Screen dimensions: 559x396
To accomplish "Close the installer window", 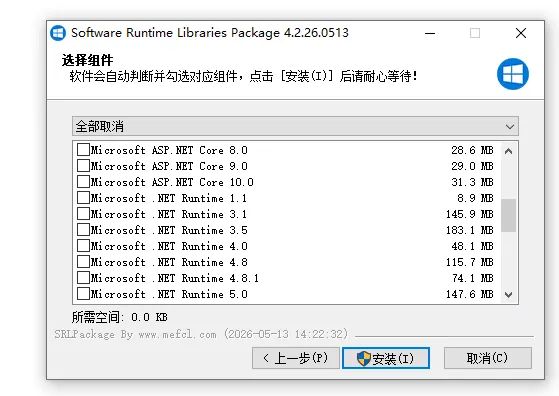I will 521,34.
